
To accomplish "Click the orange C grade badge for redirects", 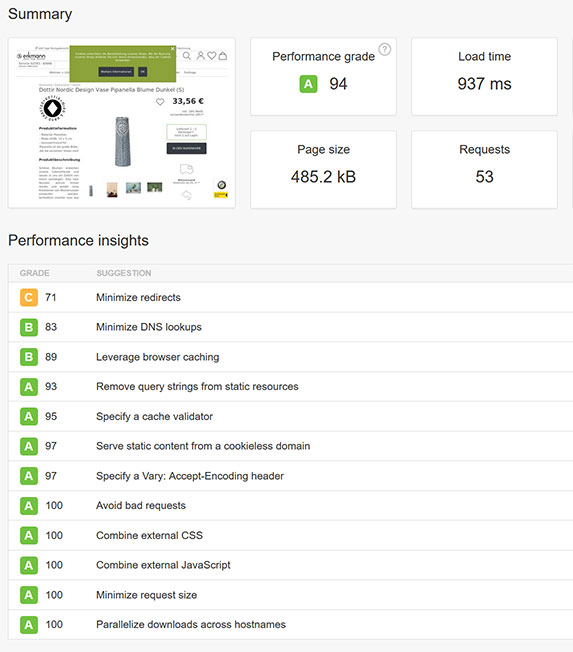I will click(29, 297).
